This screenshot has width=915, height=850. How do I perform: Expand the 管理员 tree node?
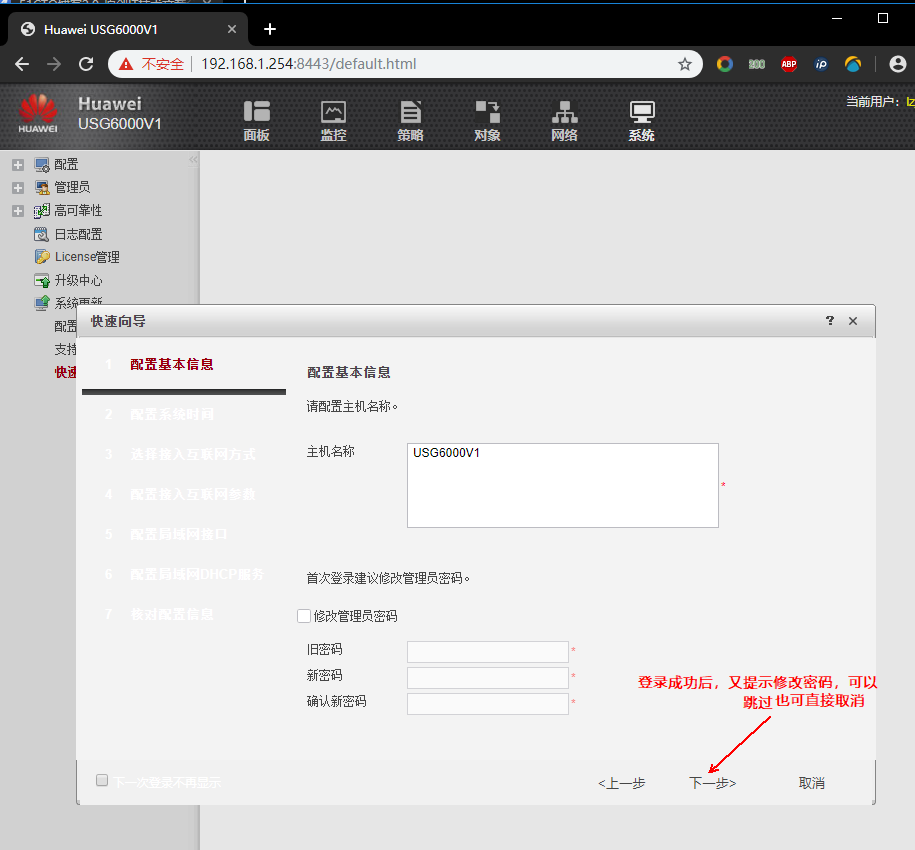(x=18, y=188)
